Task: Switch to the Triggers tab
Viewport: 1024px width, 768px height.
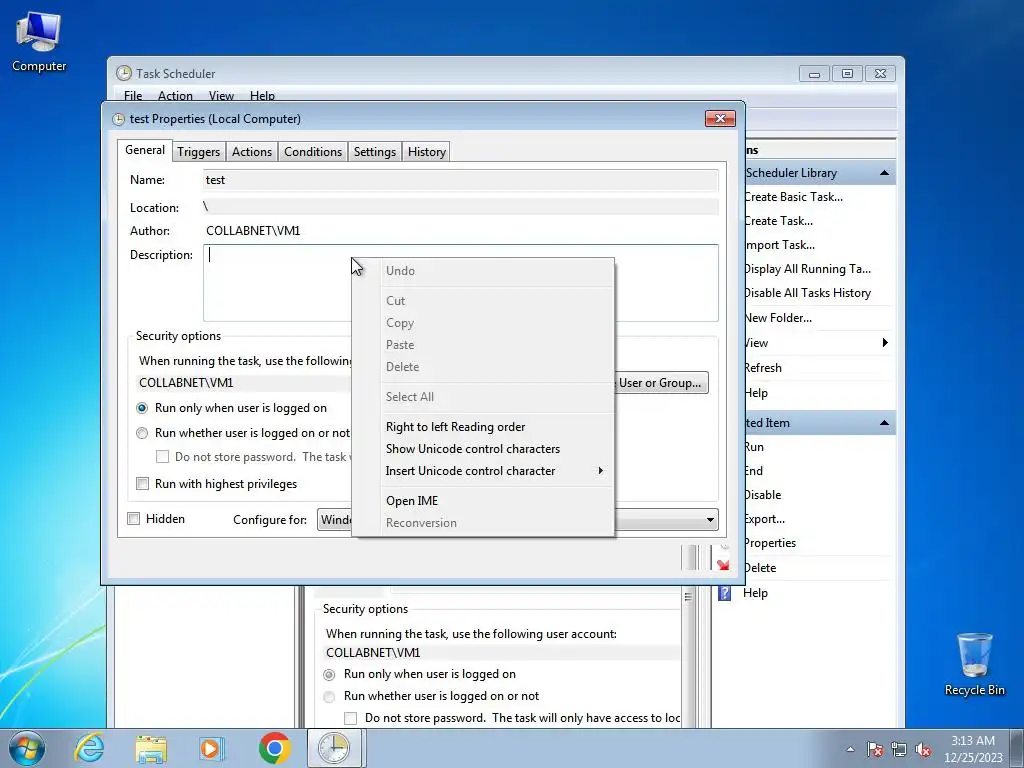Action: click(199, 152)
